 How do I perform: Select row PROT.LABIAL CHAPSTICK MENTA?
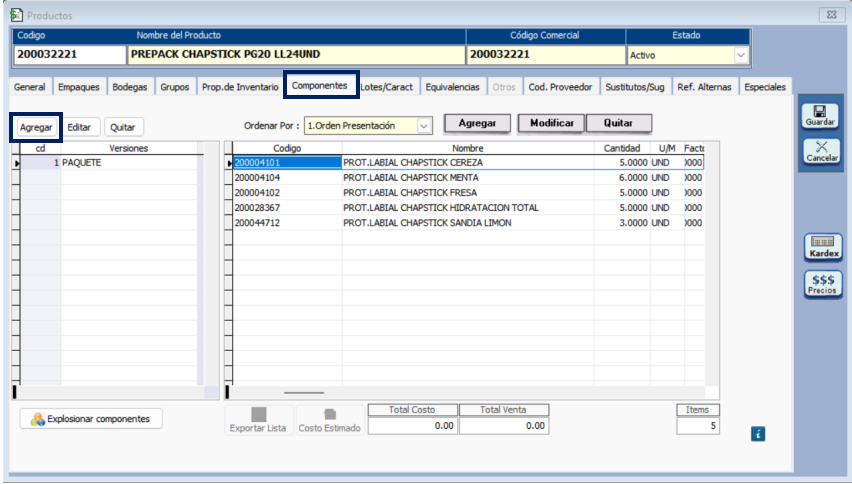coord(468,178)
